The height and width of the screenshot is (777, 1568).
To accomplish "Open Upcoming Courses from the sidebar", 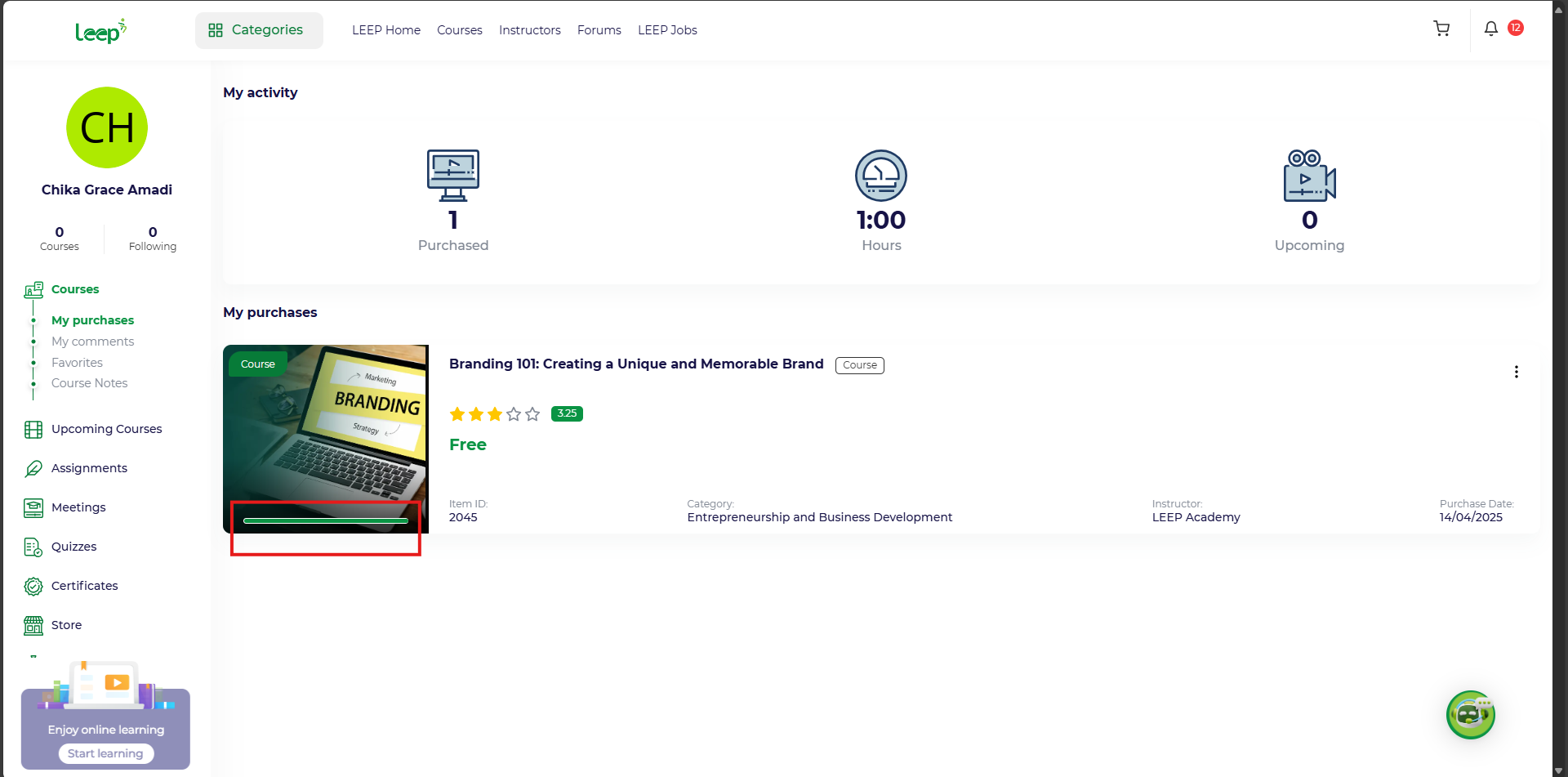I will [x=106, y=429].
